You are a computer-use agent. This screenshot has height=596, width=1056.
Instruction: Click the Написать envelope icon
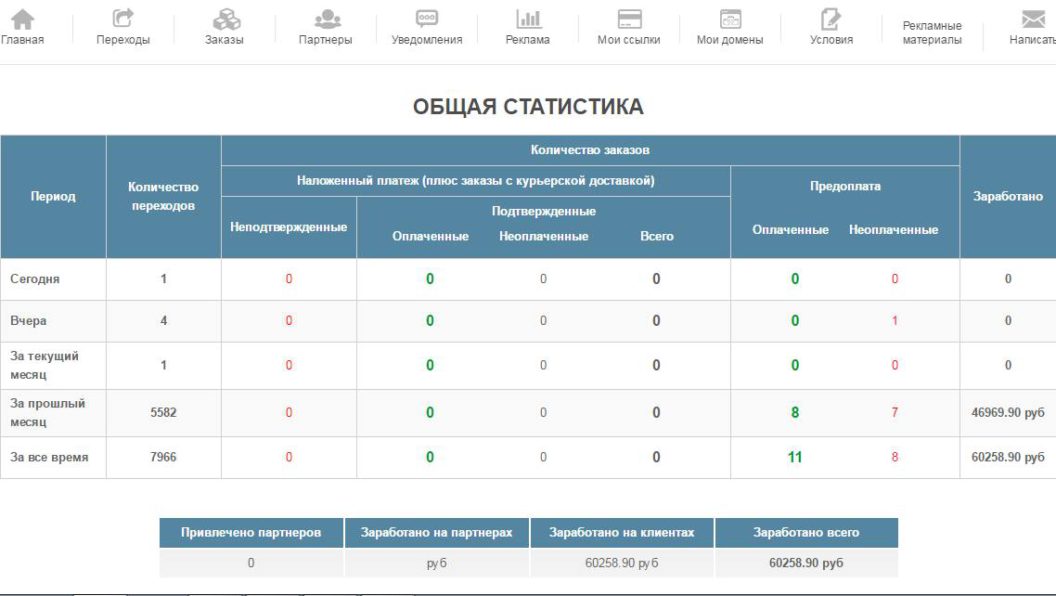pos(1033,19)
